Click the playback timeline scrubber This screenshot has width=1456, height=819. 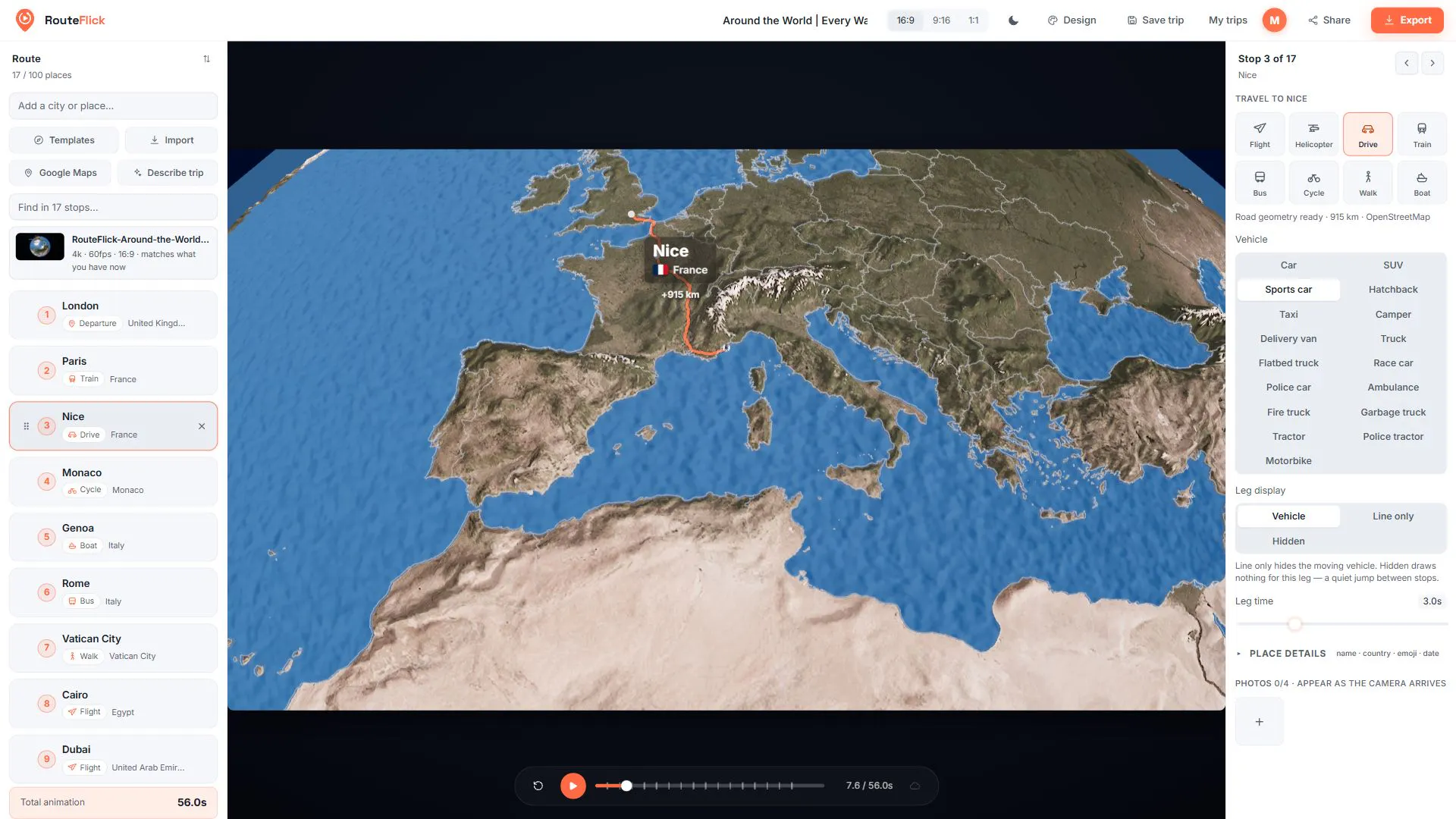pos(626,786)
